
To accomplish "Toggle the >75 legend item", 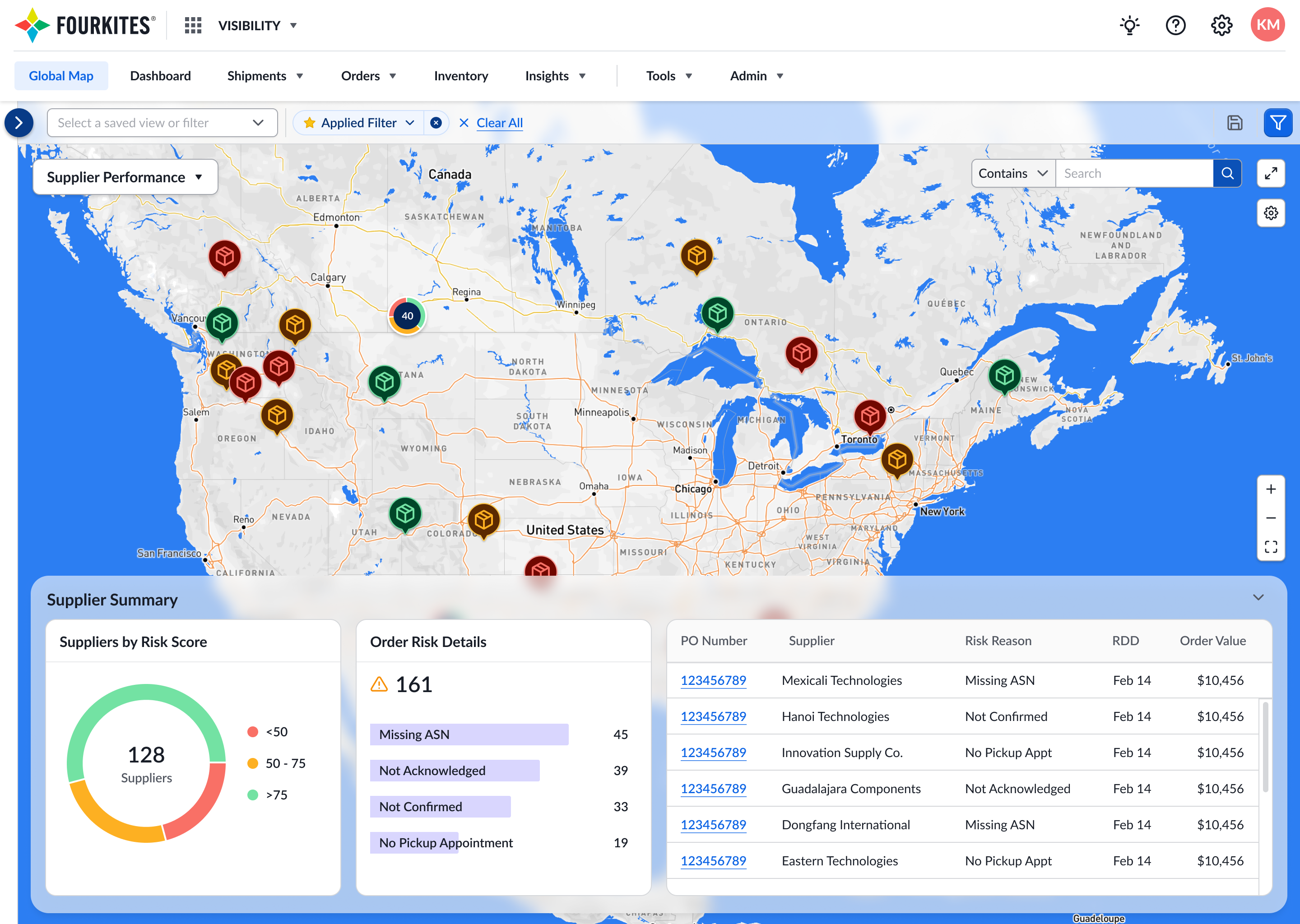I will pyautogui.click(x=268, y=795).
